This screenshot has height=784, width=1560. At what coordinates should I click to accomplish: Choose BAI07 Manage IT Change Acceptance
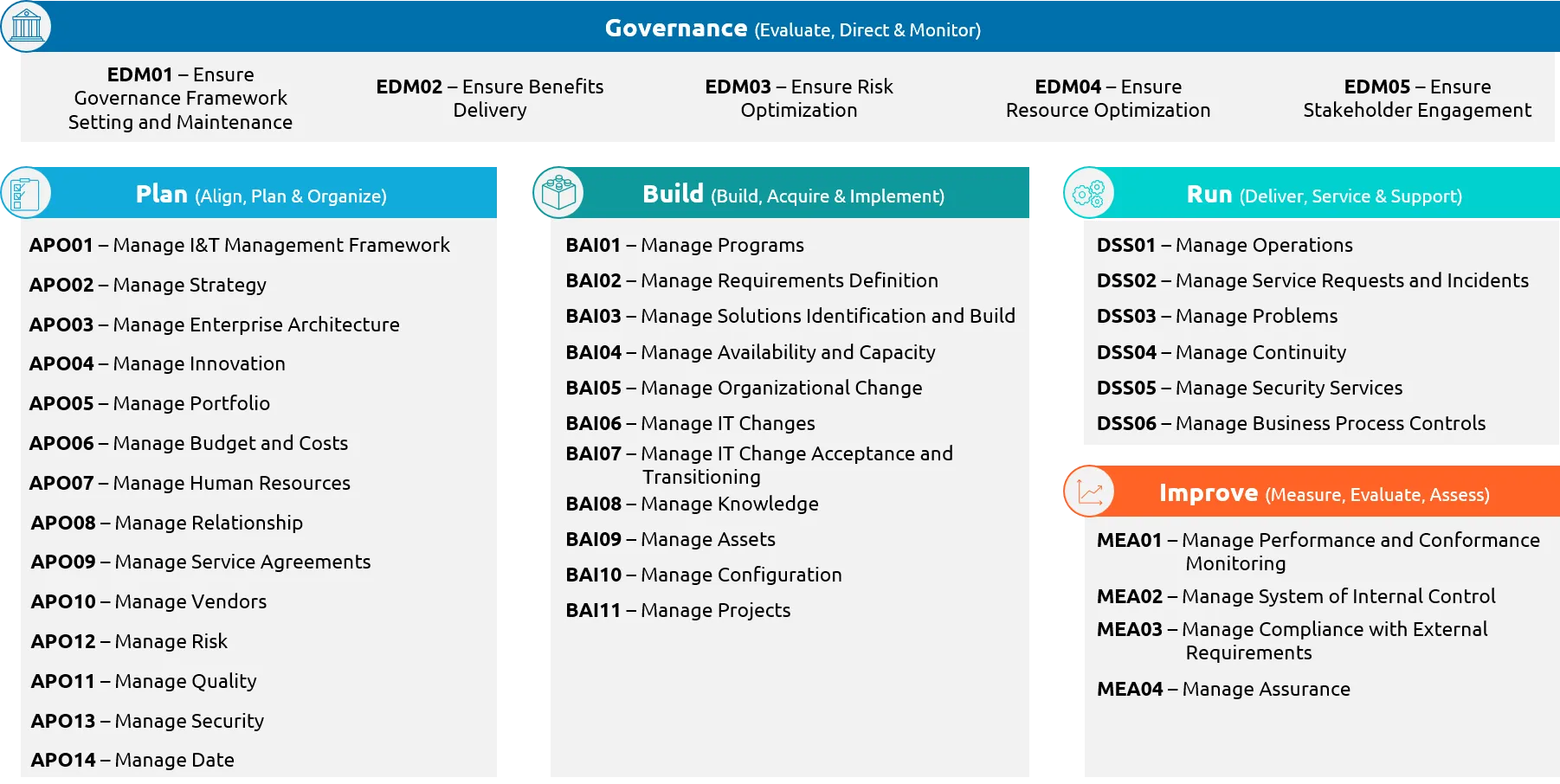pos(759,465)
